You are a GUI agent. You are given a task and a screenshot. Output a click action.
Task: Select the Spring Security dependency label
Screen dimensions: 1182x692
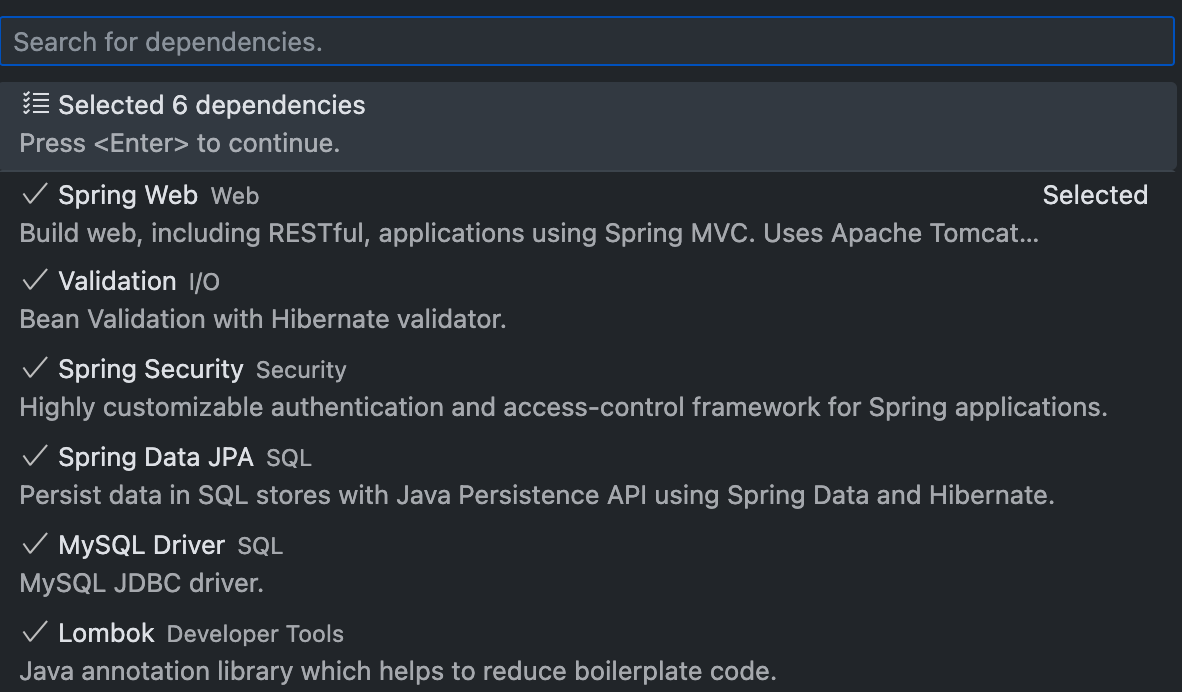pos(151,370)
